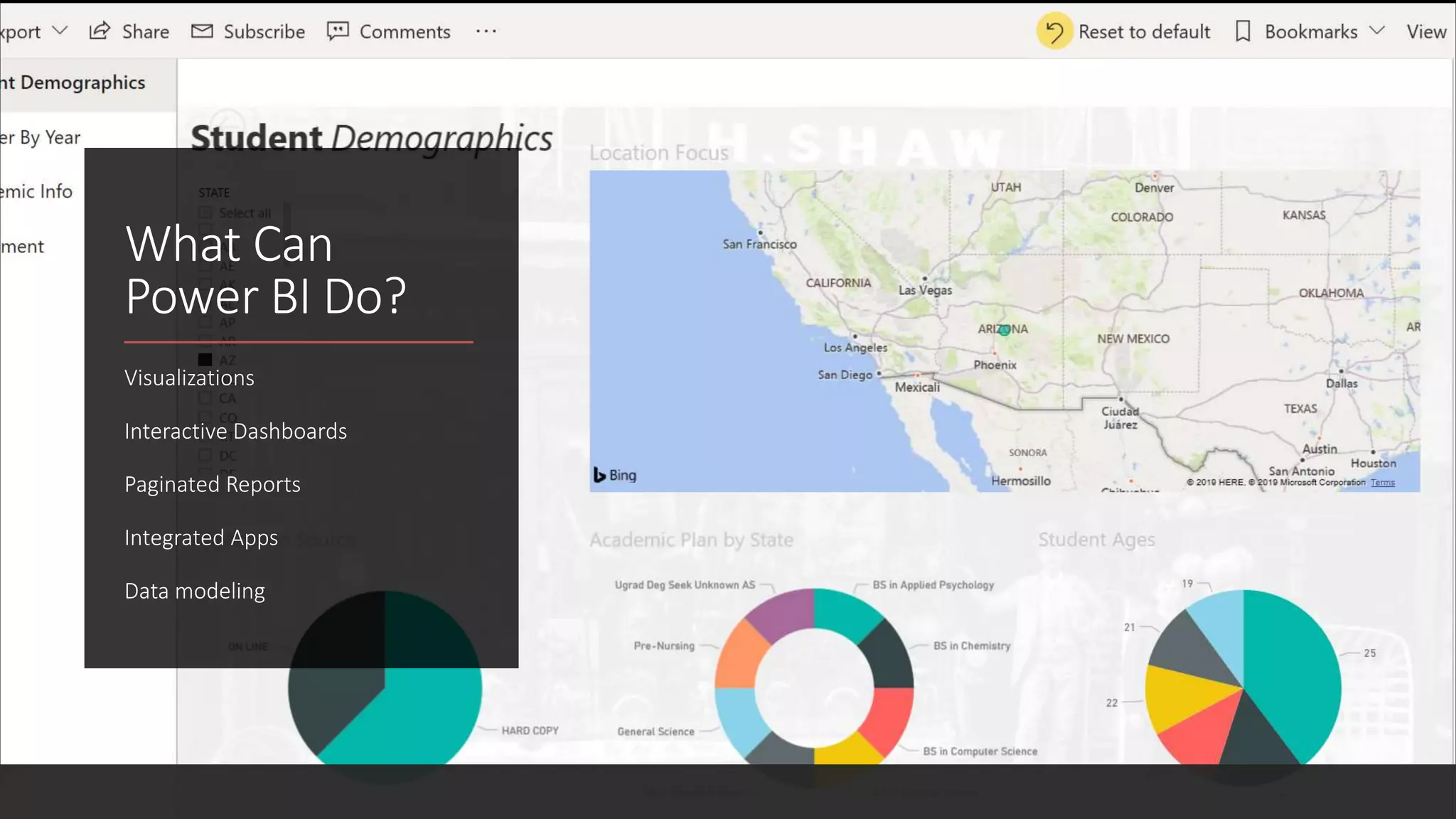This screenshot has width=1456, height=819.
Task: Click the Academic Plan by State title
Action: click(691, 540)
